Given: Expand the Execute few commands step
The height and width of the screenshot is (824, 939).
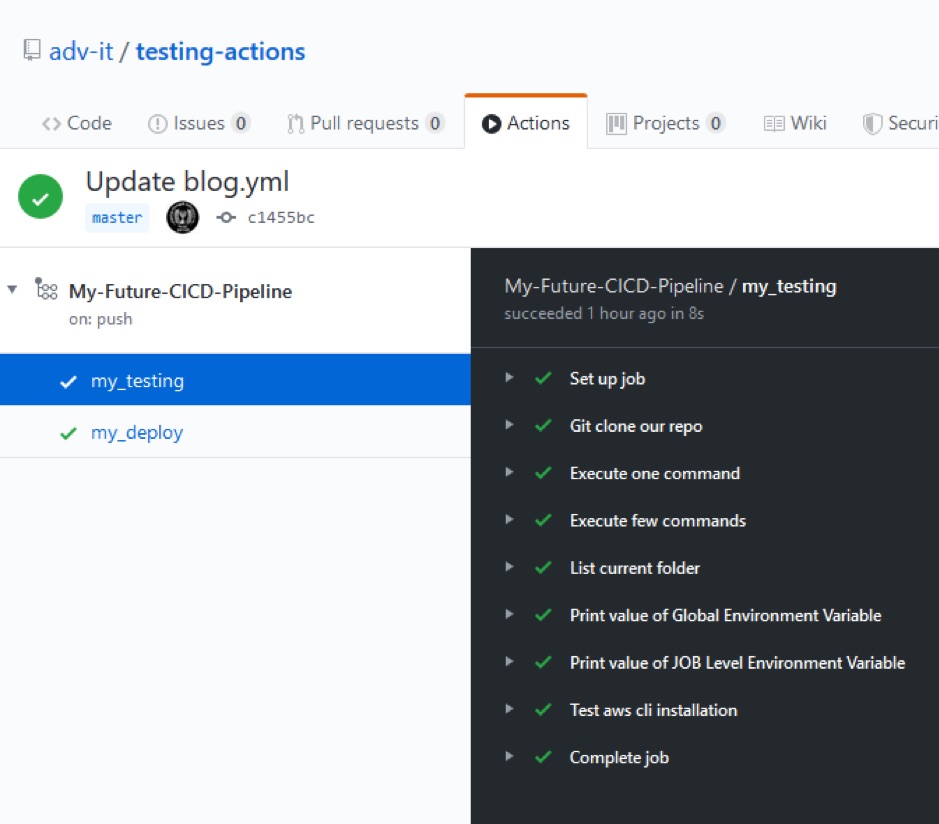Looking at the screenshot, I should click(x=509, y=520).
